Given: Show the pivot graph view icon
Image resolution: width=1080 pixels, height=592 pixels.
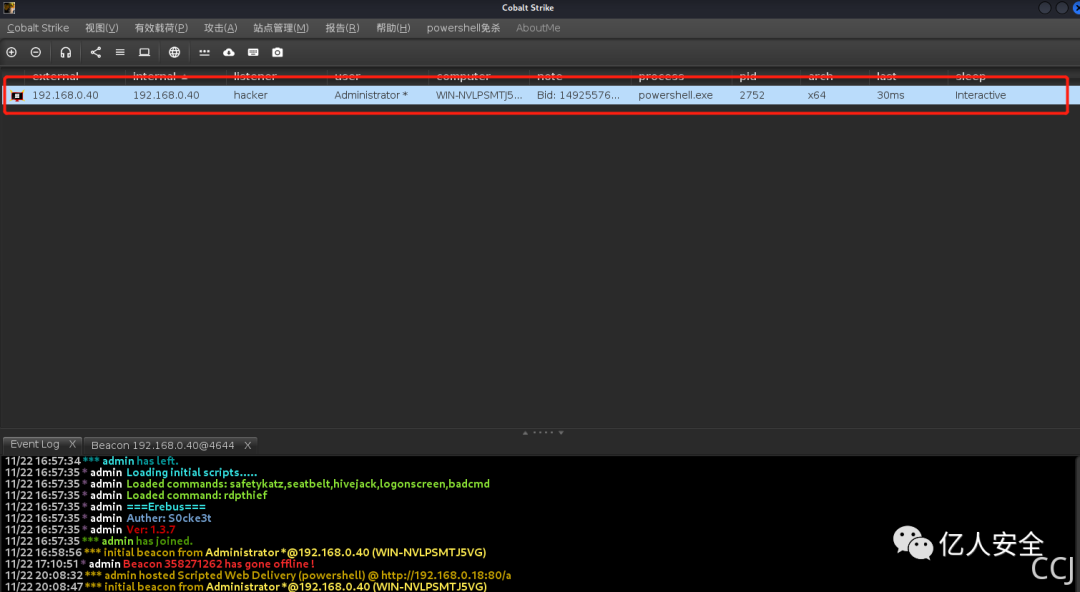Looking at the screenshot, I should pyautogui.click(x=96, y=52).
